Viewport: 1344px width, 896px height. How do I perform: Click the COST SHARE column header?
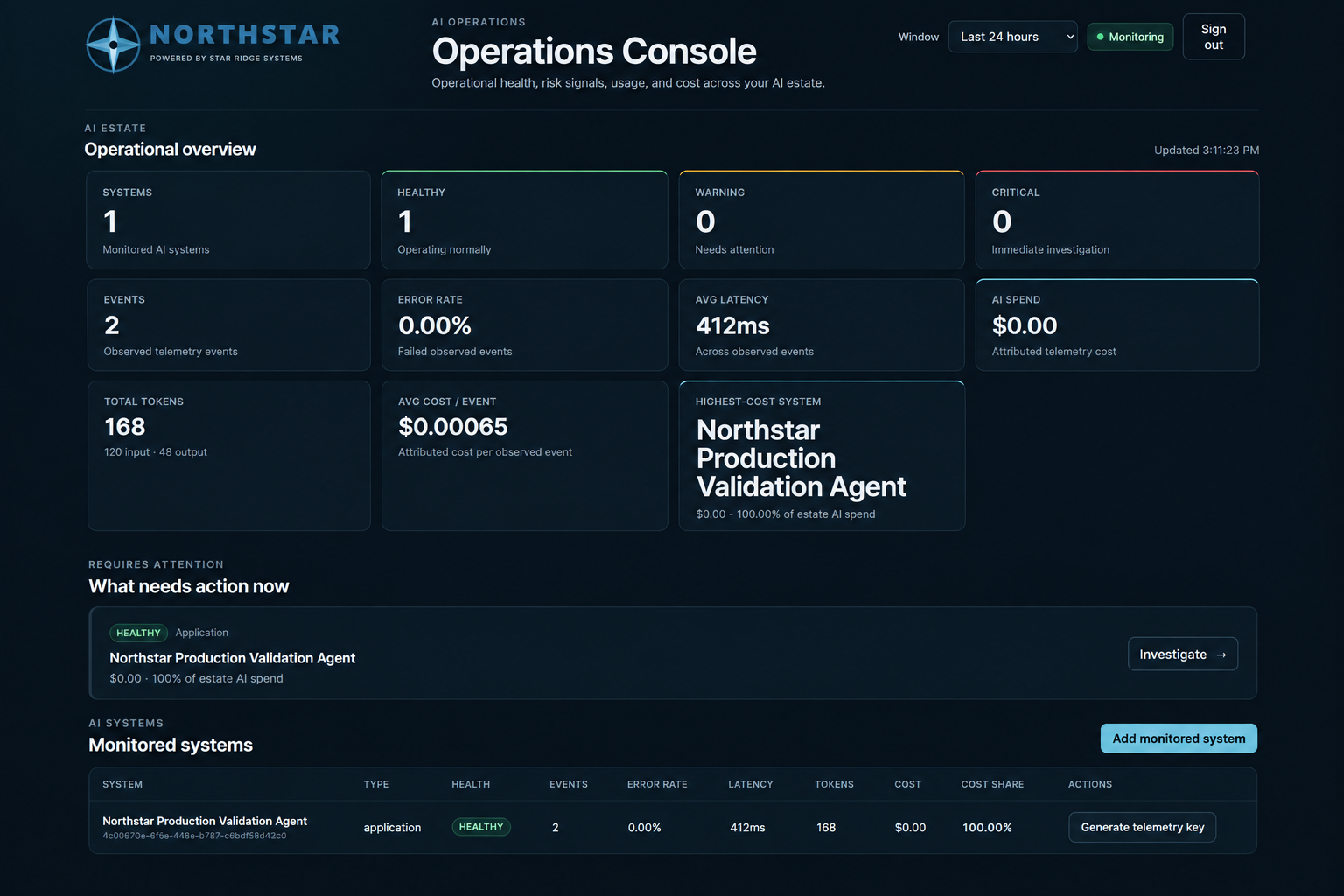point(992,785)
